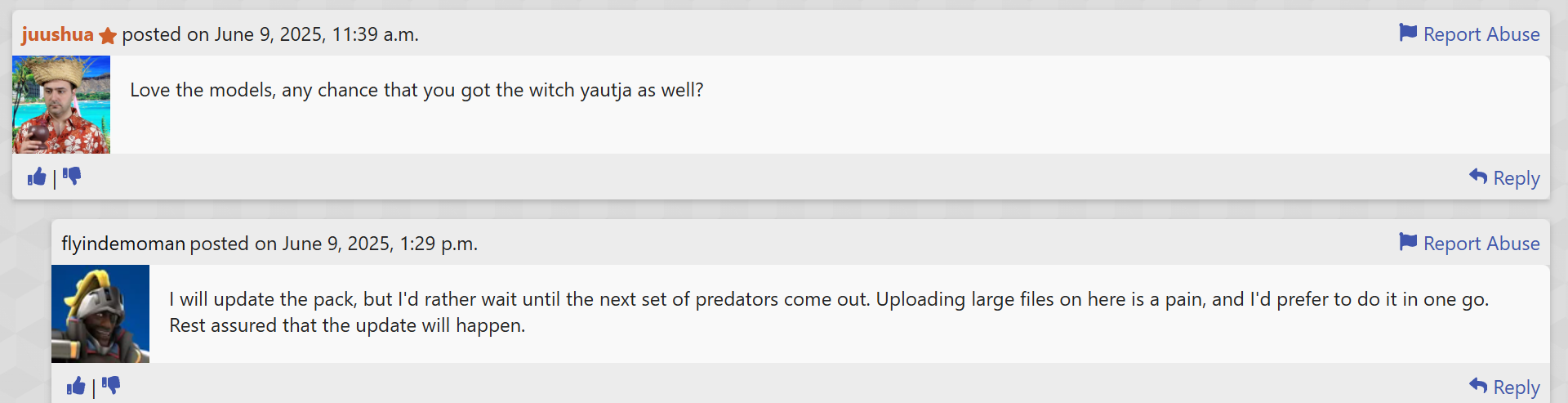The image size is (1568, 403).
Task: Upvote juushua's comment with thumbs up
Action: (x=37, y=177)
